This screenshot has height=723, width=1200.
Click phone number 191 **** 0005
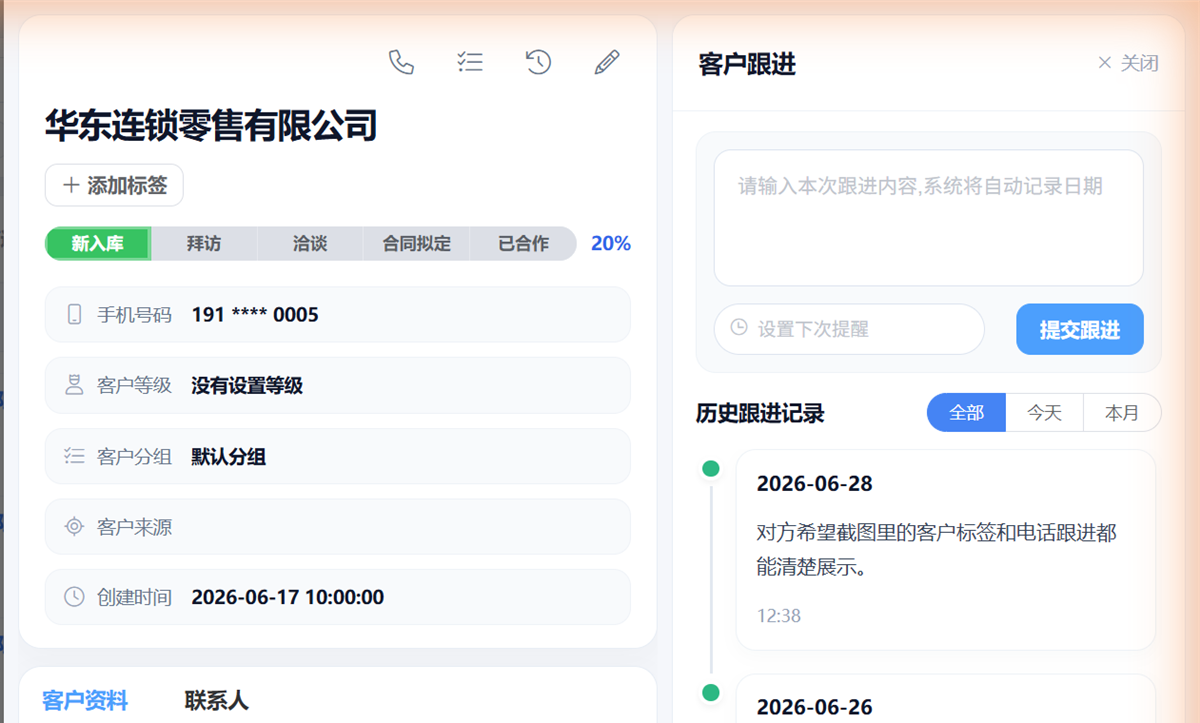pyautogui.click(x=255, y=315)
